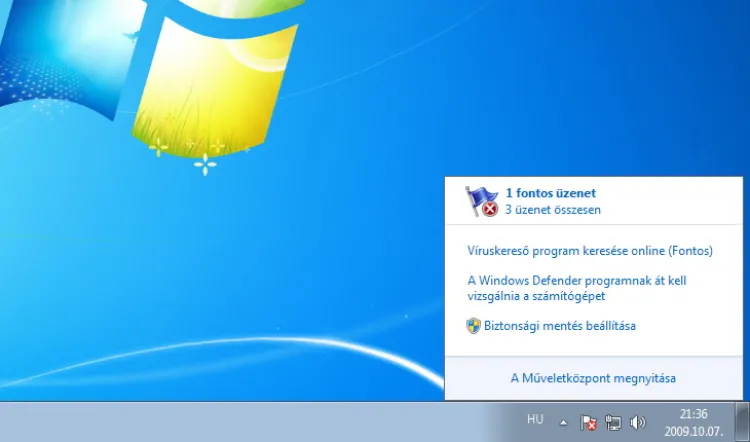Viewport: 750px width, 442px height.
Task: Click the Action Center flag icon in tray
Action: tap(588, 422)
